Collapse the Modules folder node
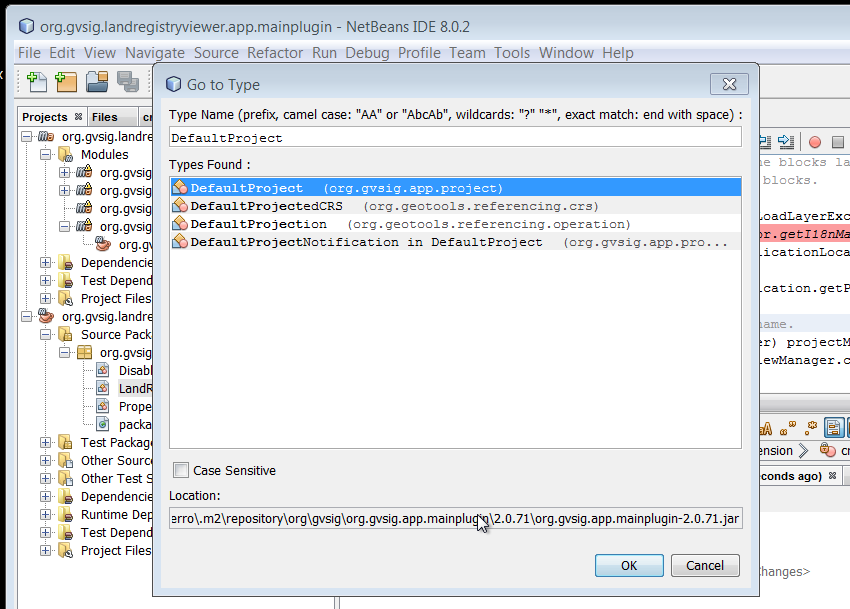This screenshot has width=850, height=609. click(46, 155)
